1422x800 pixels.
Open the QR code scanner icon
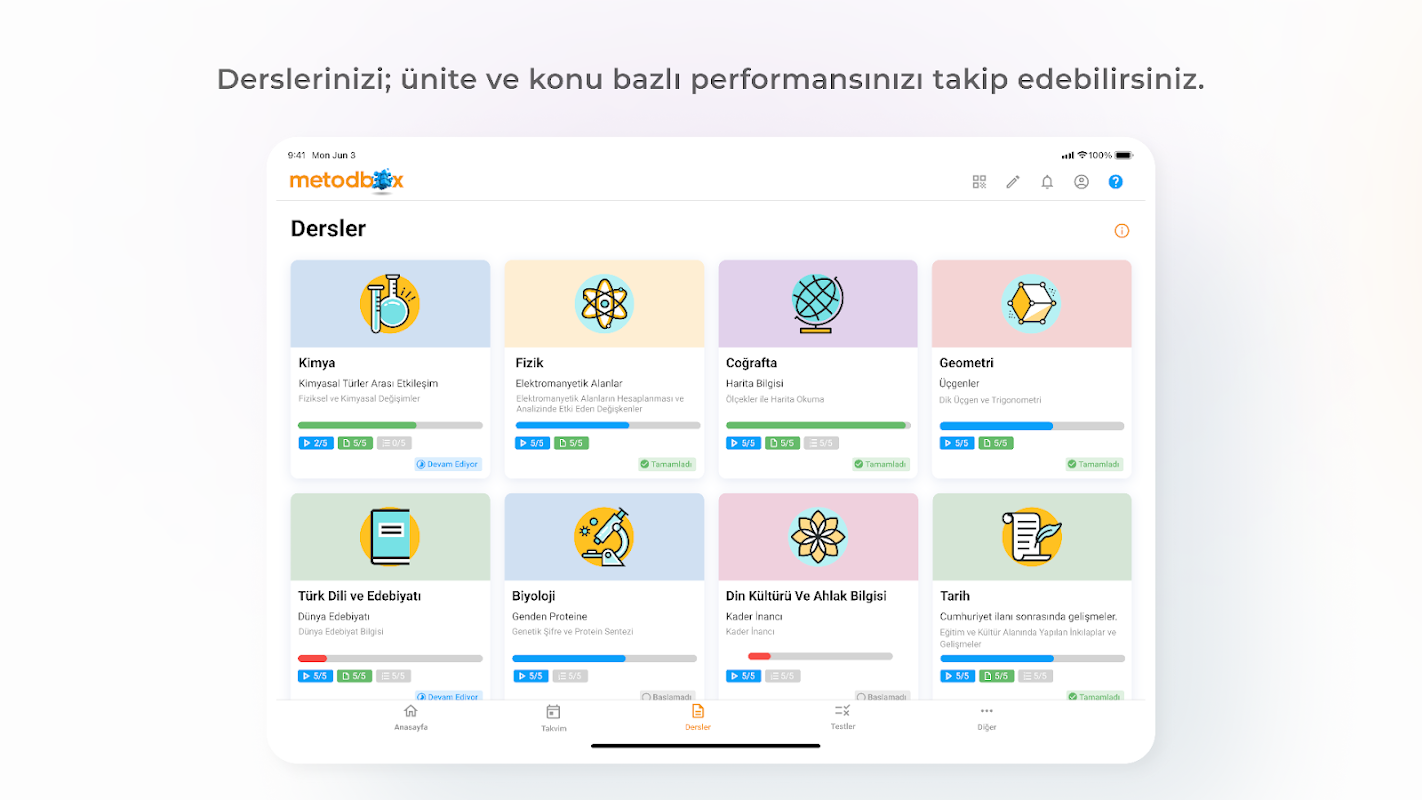(x=979, y=182)
